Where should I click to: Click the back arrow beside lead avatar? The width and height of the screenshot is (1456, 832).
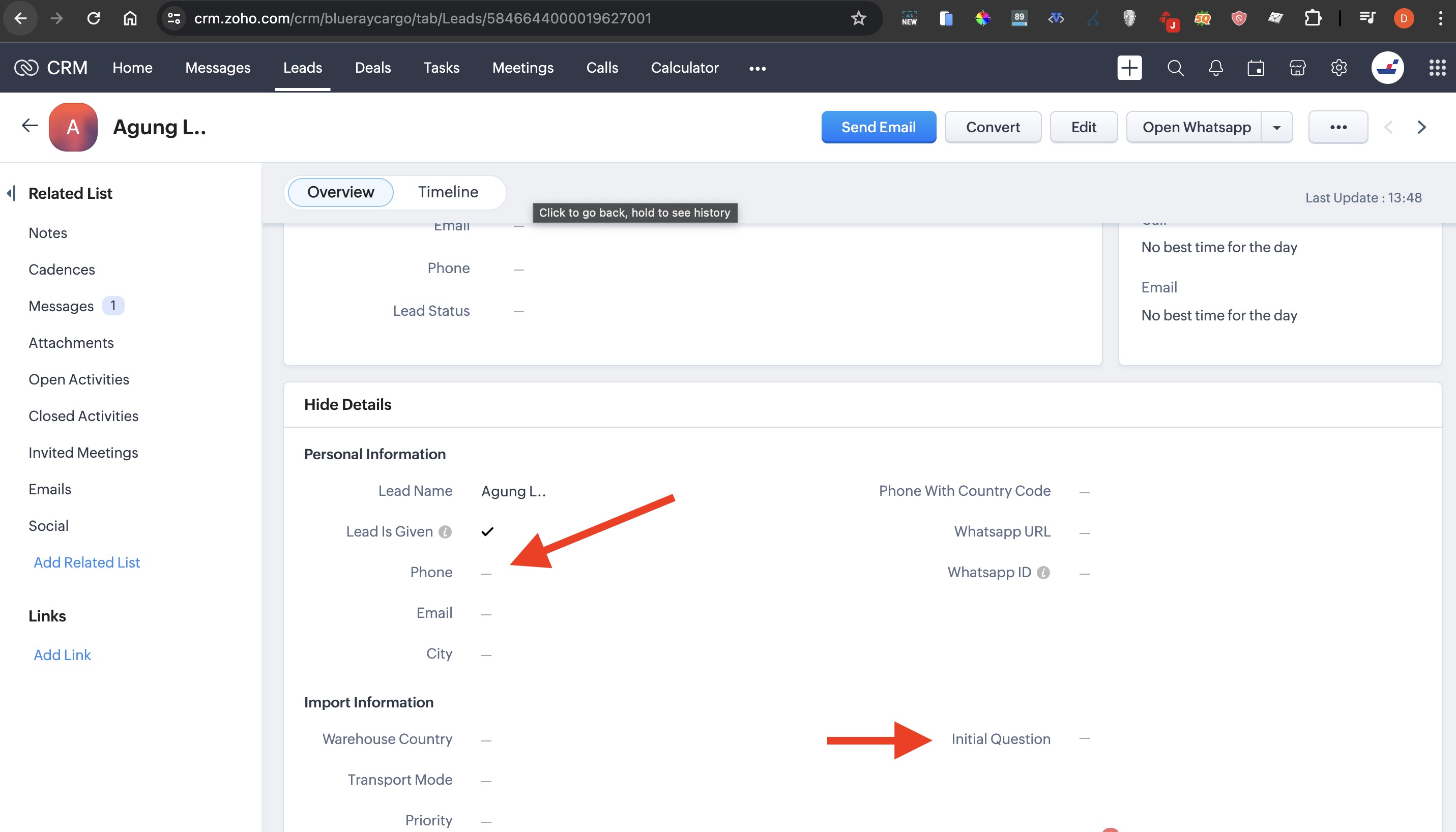(x=30, y=126)
